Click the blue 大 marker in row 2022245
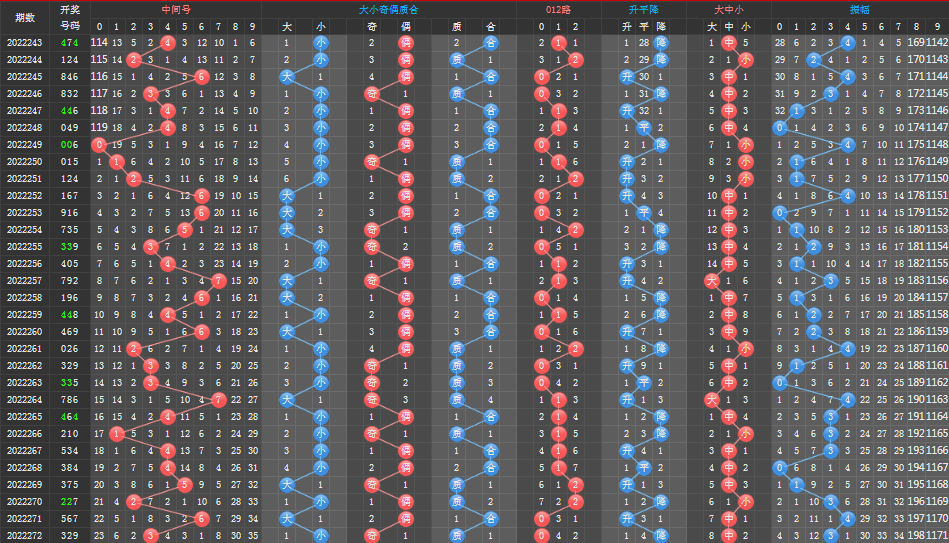 [x=287, y=77]
